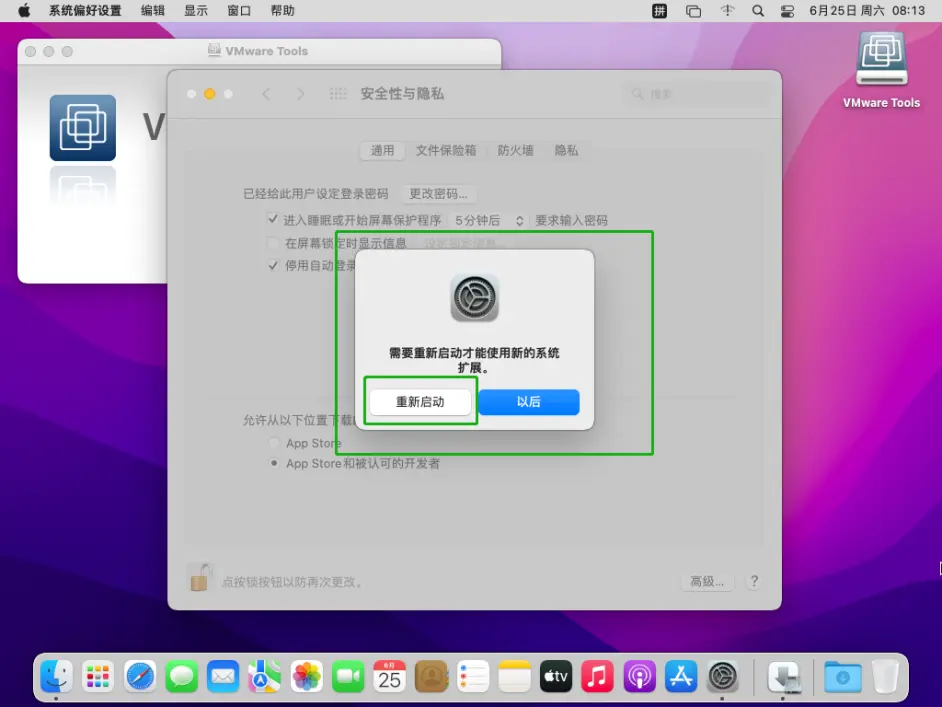The width and height of the screenshot is (942, 707).
Task: Open Contacts from the Dock
Action: [x=431, y=677]
